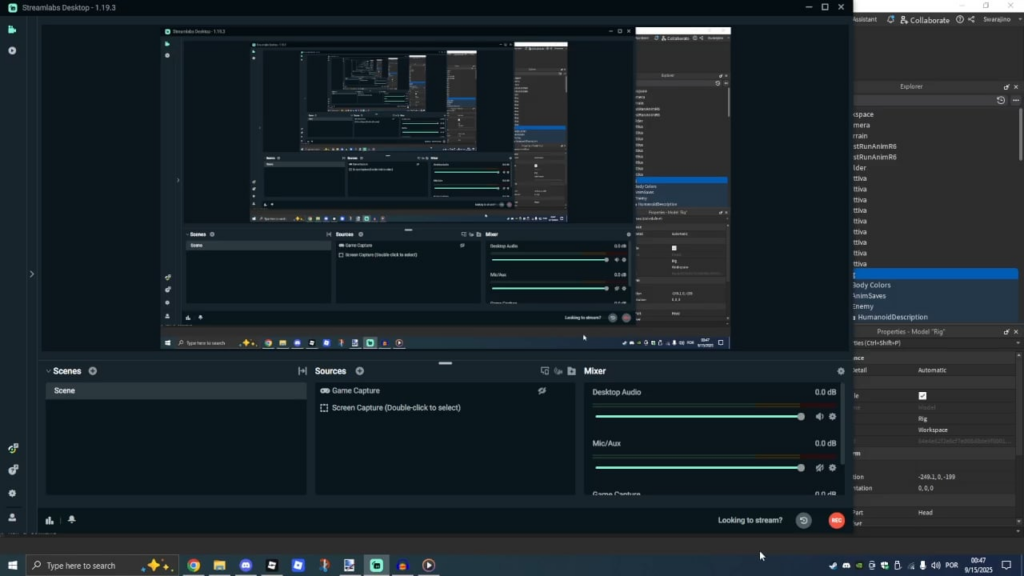
Task: Click the Automatic value in Properties
Action: pos(932,370)
